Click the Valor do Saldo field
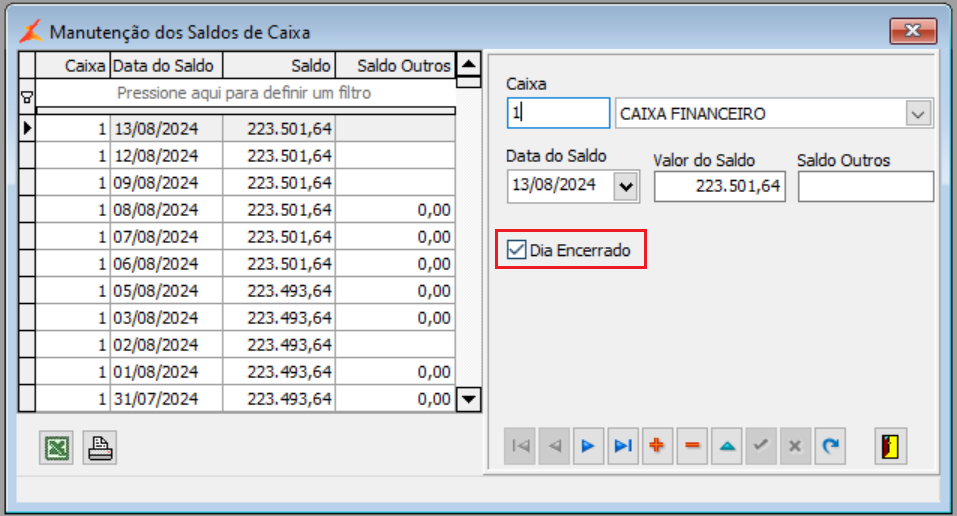 720,186
